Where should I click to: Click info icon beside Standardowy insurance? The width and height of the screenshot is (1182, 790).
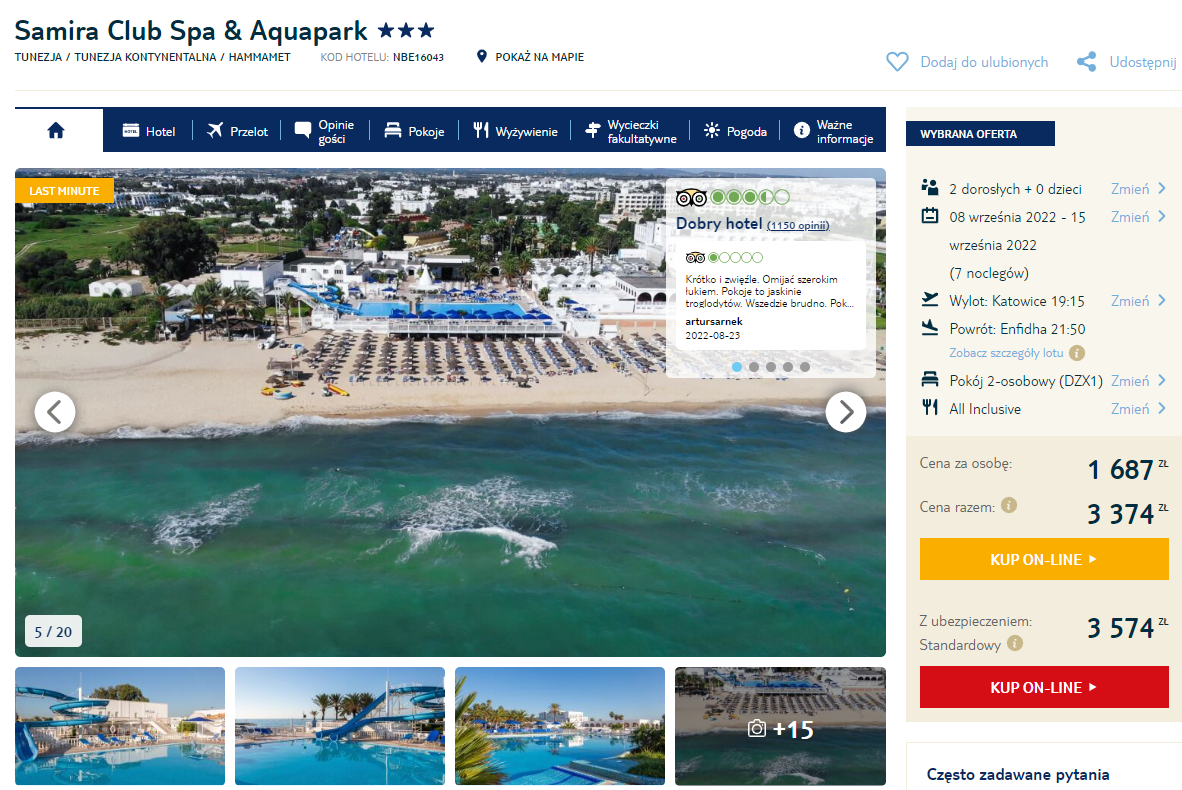[1015, 643]
